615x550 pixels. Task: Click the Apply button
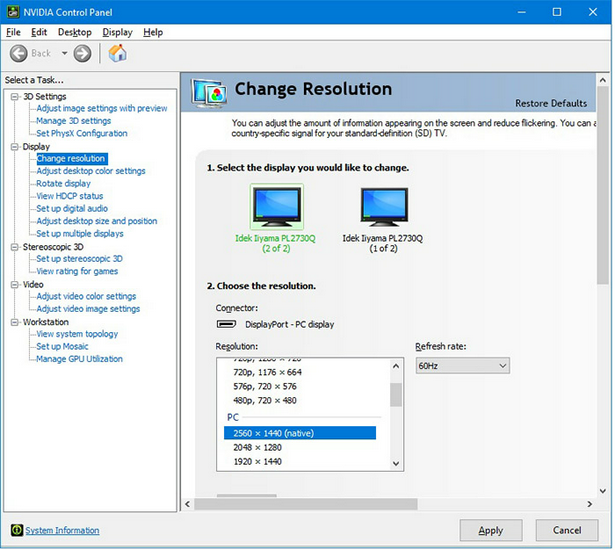tap(491, 530)
